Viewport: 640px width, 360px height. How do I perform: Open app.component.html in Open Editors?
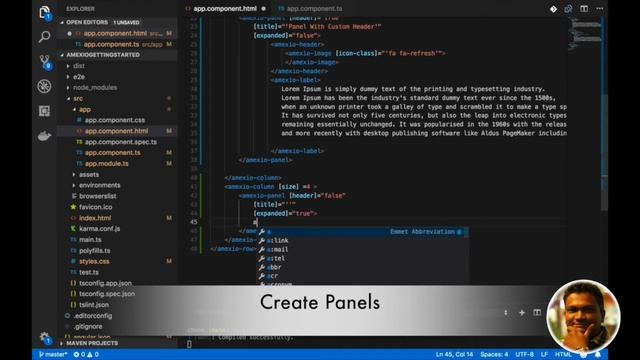(x=118, y=33)
